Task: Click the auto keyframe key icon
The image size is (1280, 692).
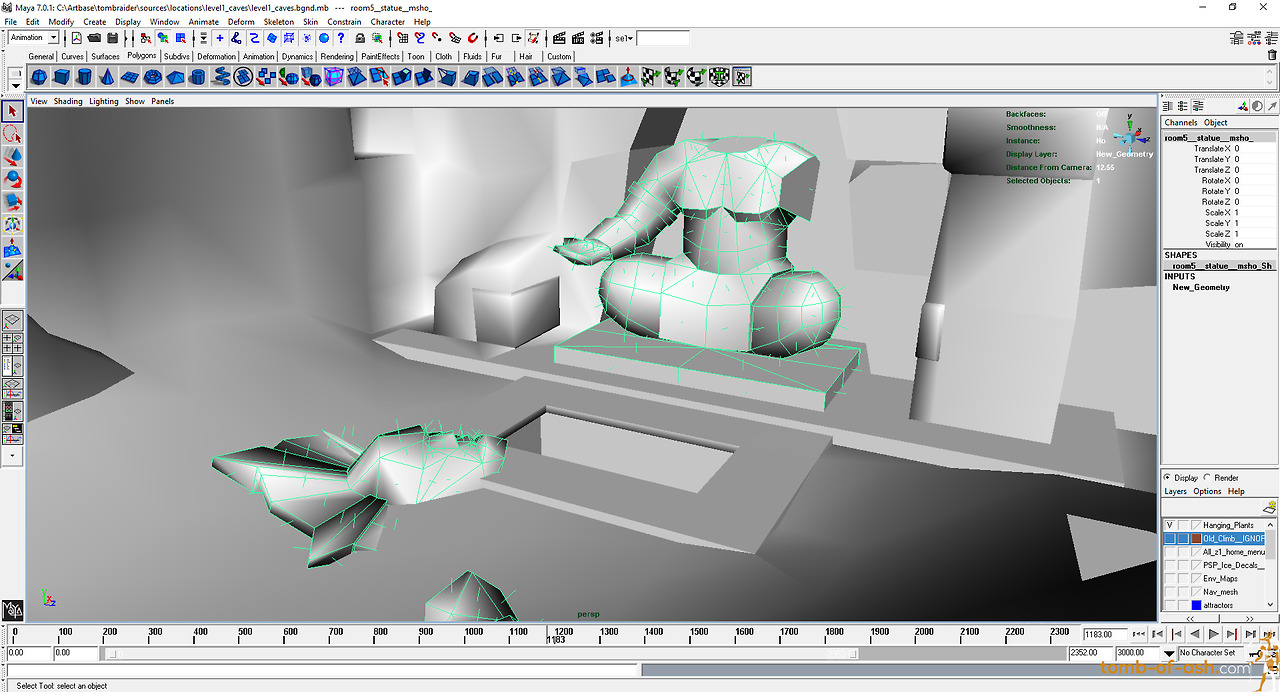Action: coord(1256,653)
